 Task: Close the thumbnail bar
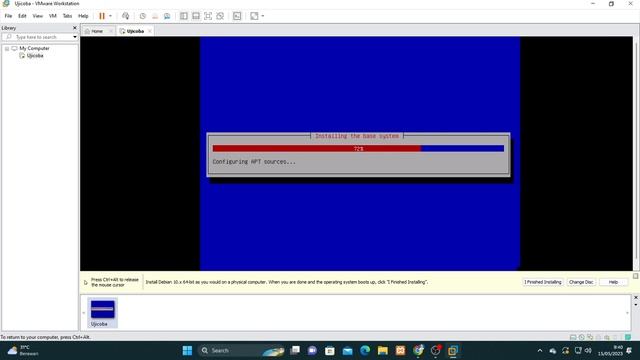click(x=636, y=297)
